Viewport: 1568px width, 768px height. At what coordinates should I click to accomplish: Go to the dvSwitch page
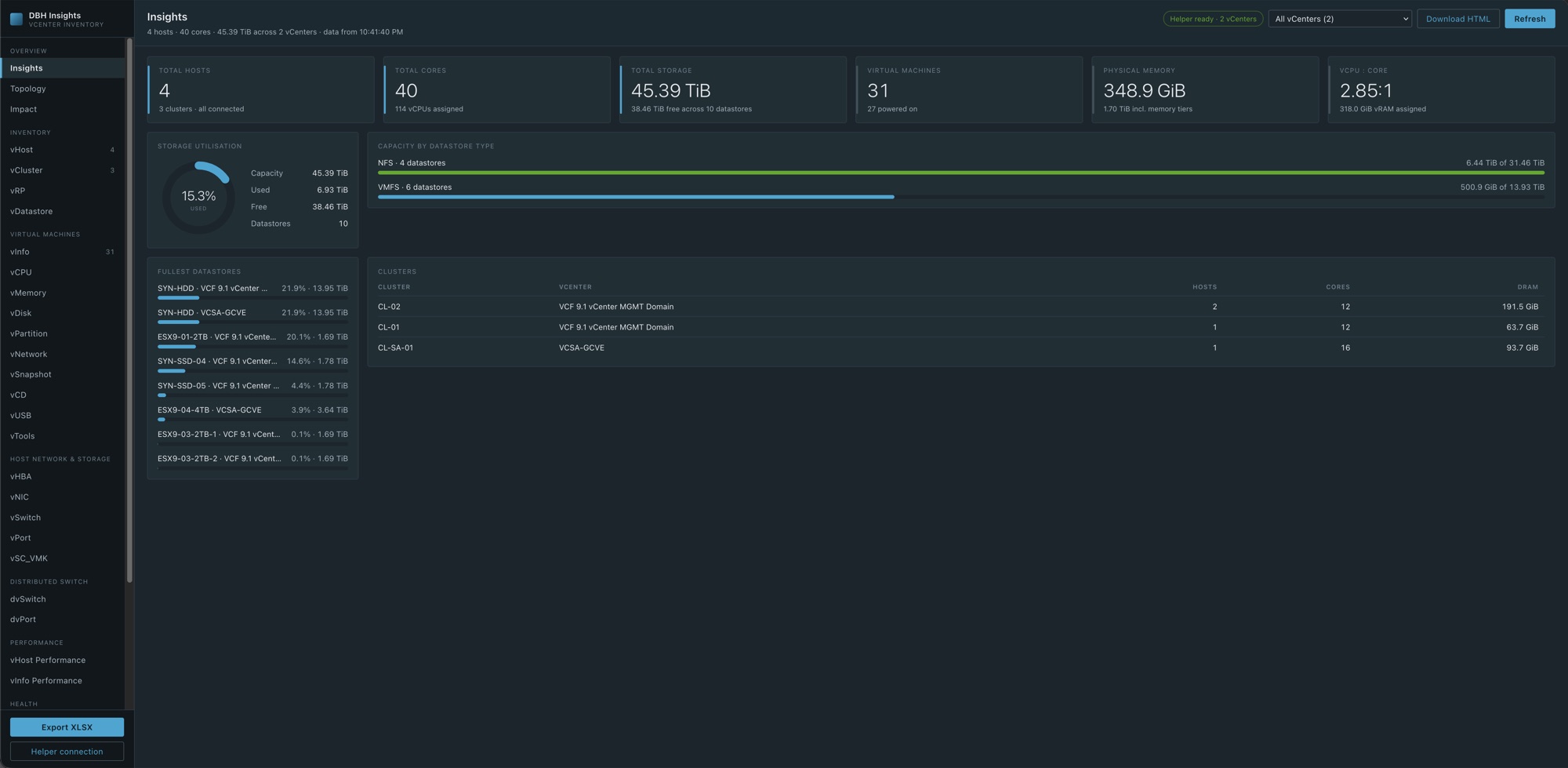[x=63, y=599]
